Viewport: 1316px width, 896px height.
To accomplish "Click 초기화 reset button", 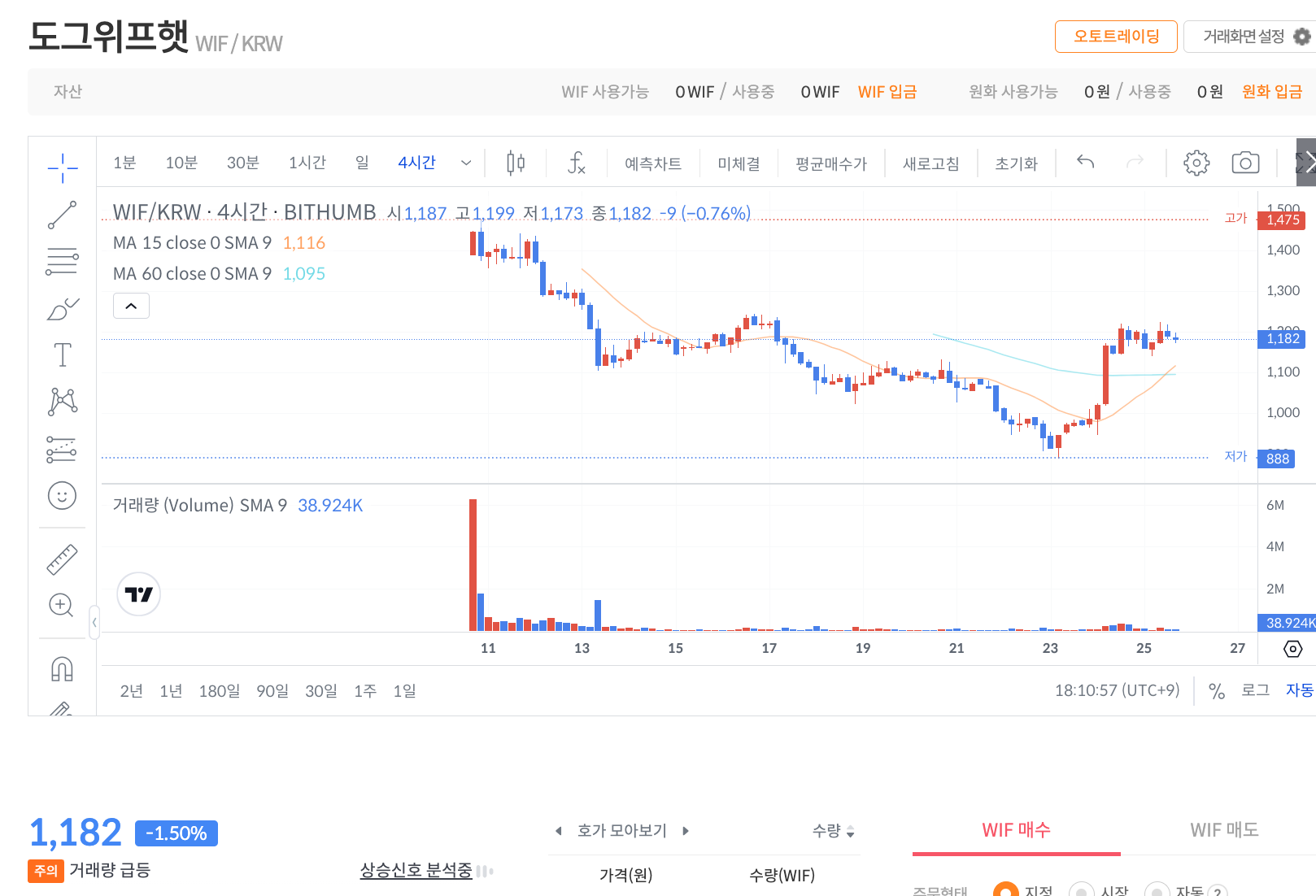I will [1017, 163].
